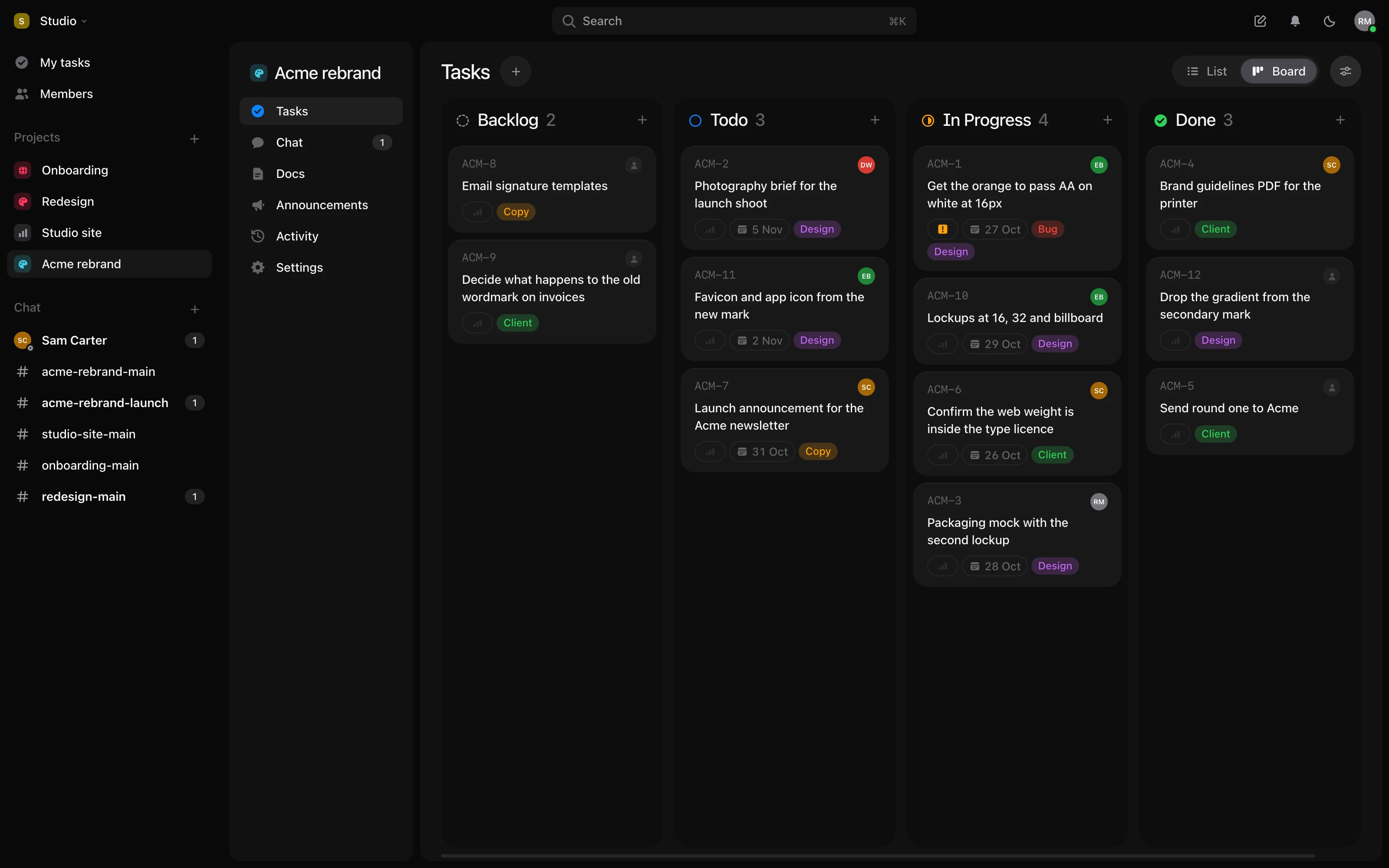Open Activity section
The width and height of the screenshot is (1389, 868).
(321, 236)
